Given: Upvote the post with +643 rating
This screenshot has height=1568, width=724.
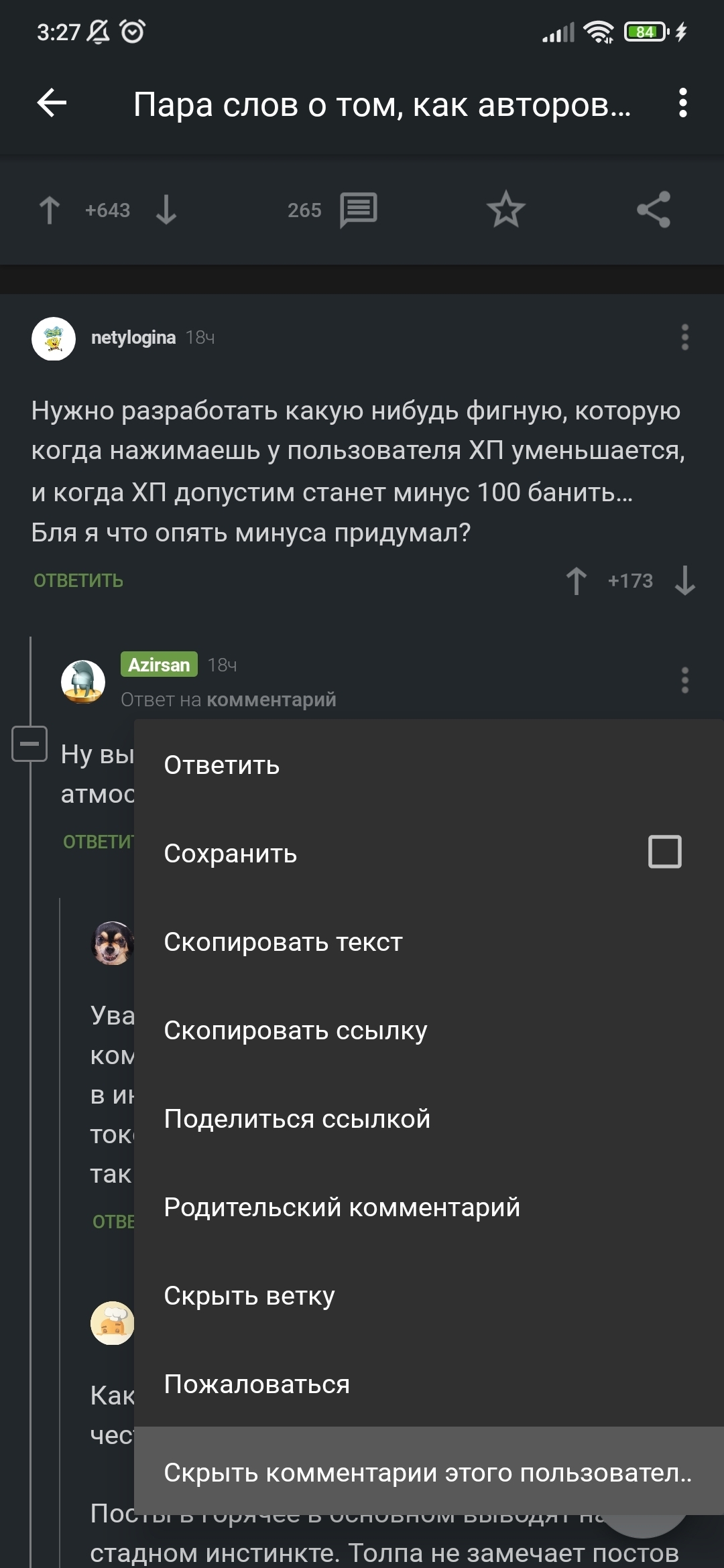Looking at the screenshot, I should pyautogui.click(x=50, y=210).
